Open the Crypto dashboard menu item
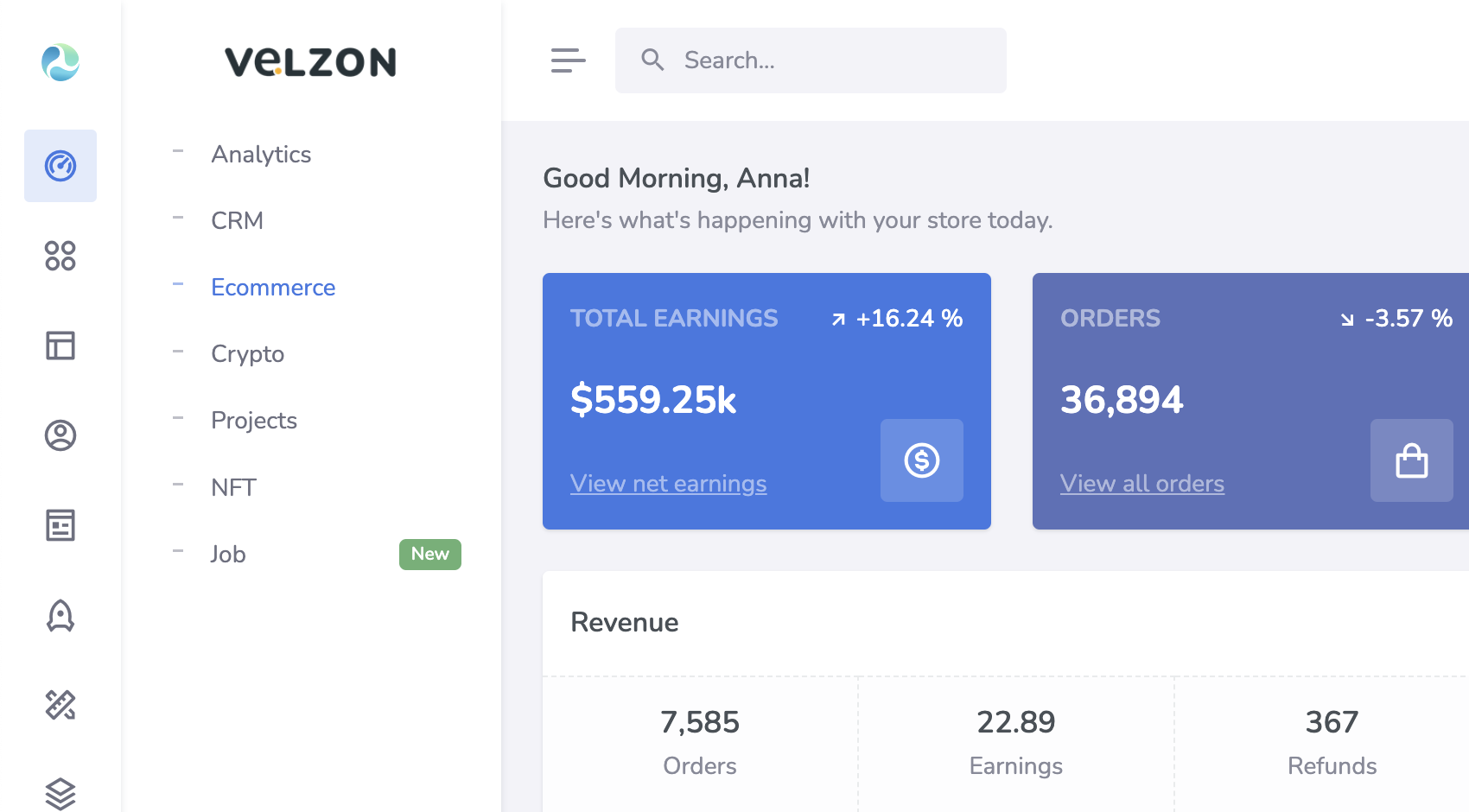Viewport: 1469px width, 812px height. point(247,354)
